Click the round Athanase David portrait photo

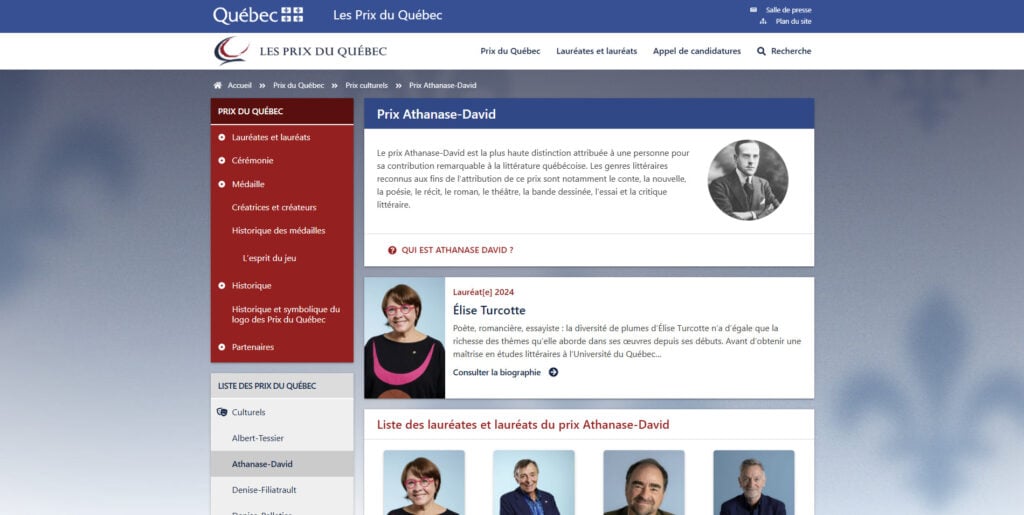pyautogui.click(x=748, y=179)
